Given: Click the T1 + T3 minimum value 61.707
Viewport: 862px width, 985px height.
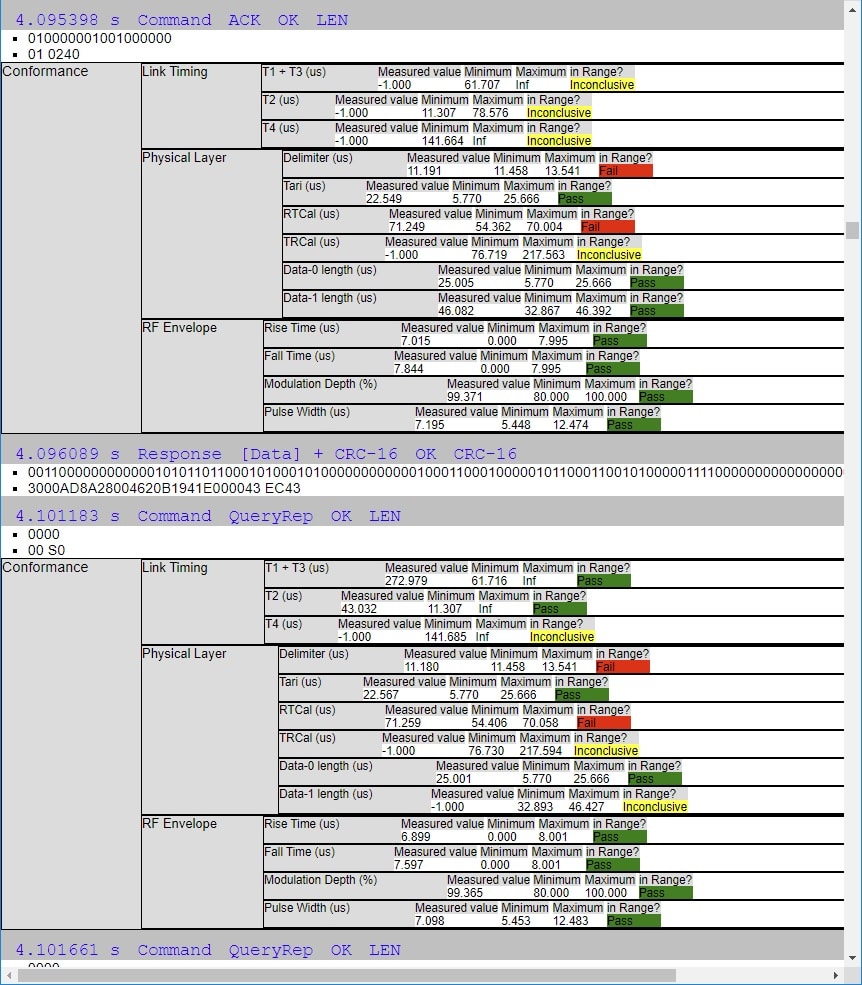Looking at the screenshot, I should click(x=482, y=85).
